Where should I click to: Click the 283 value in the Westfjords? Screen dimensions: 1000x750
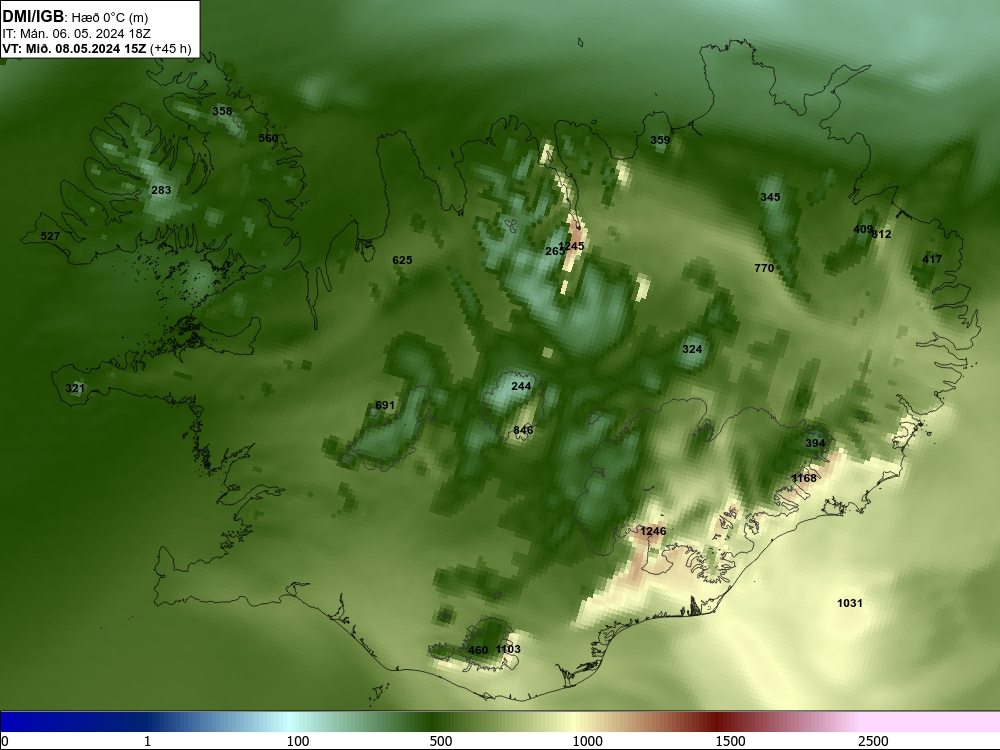pyautogui.click(x=161, y=190)
